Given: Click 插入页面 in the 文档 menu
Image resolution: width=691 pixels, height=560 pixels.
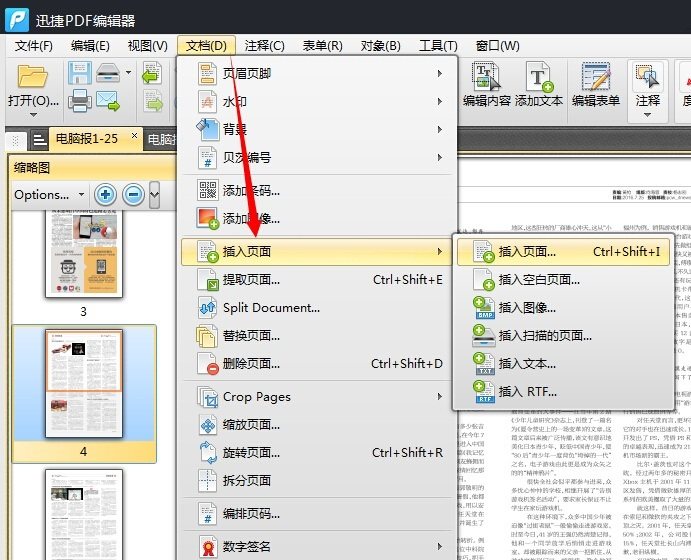Looking at the screenshot, I should coord(317,252).
